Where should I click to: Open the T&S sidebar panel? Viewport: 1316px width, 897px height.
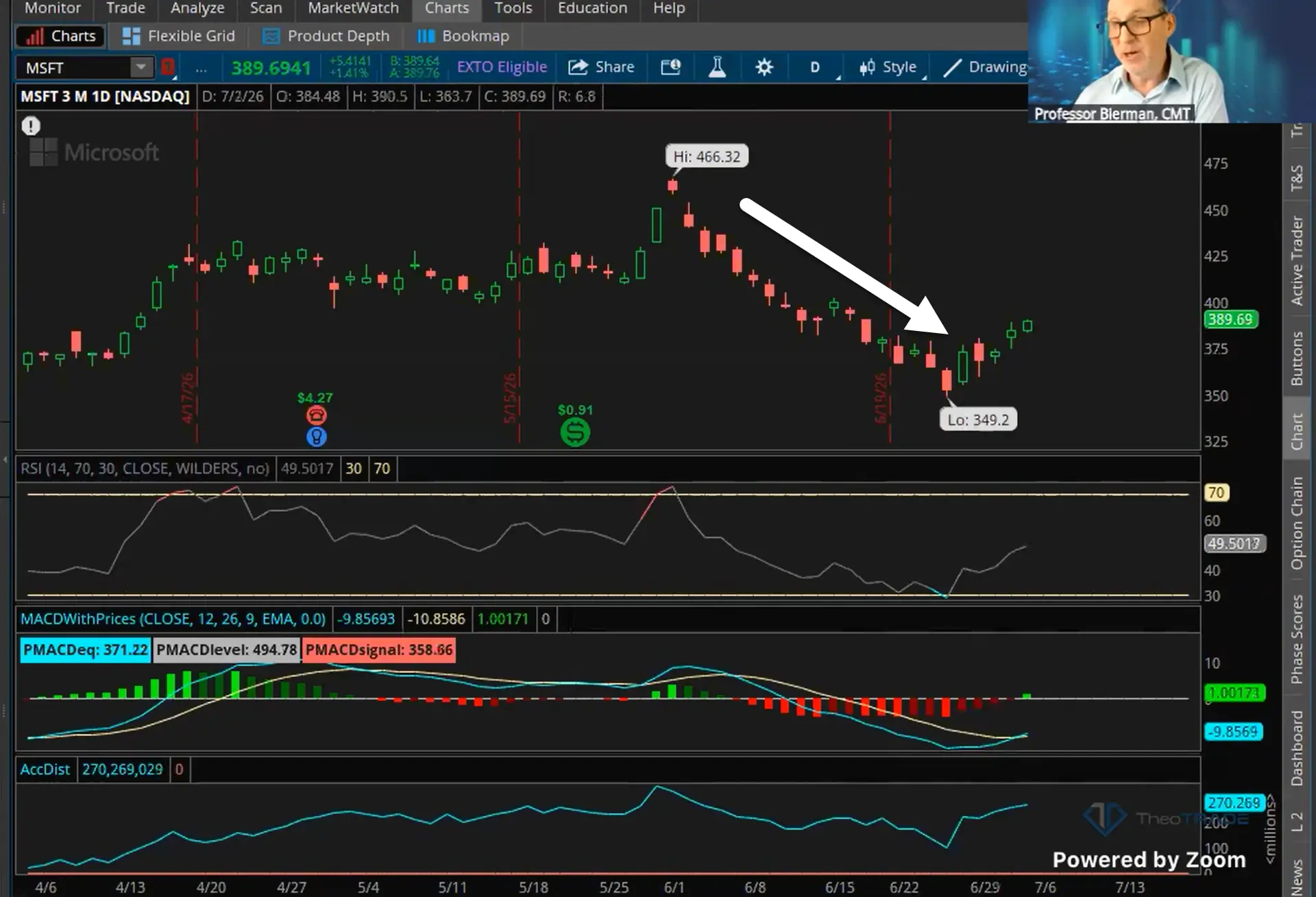click(1297, 177)
